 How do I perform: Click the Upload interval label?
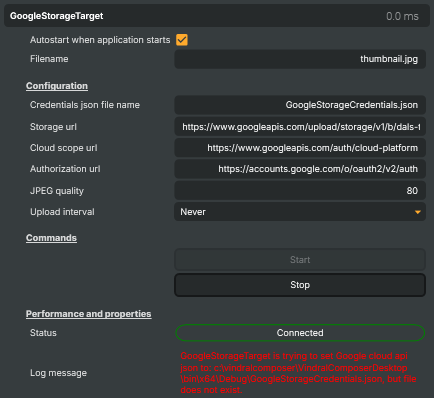[x=62, y=212]
